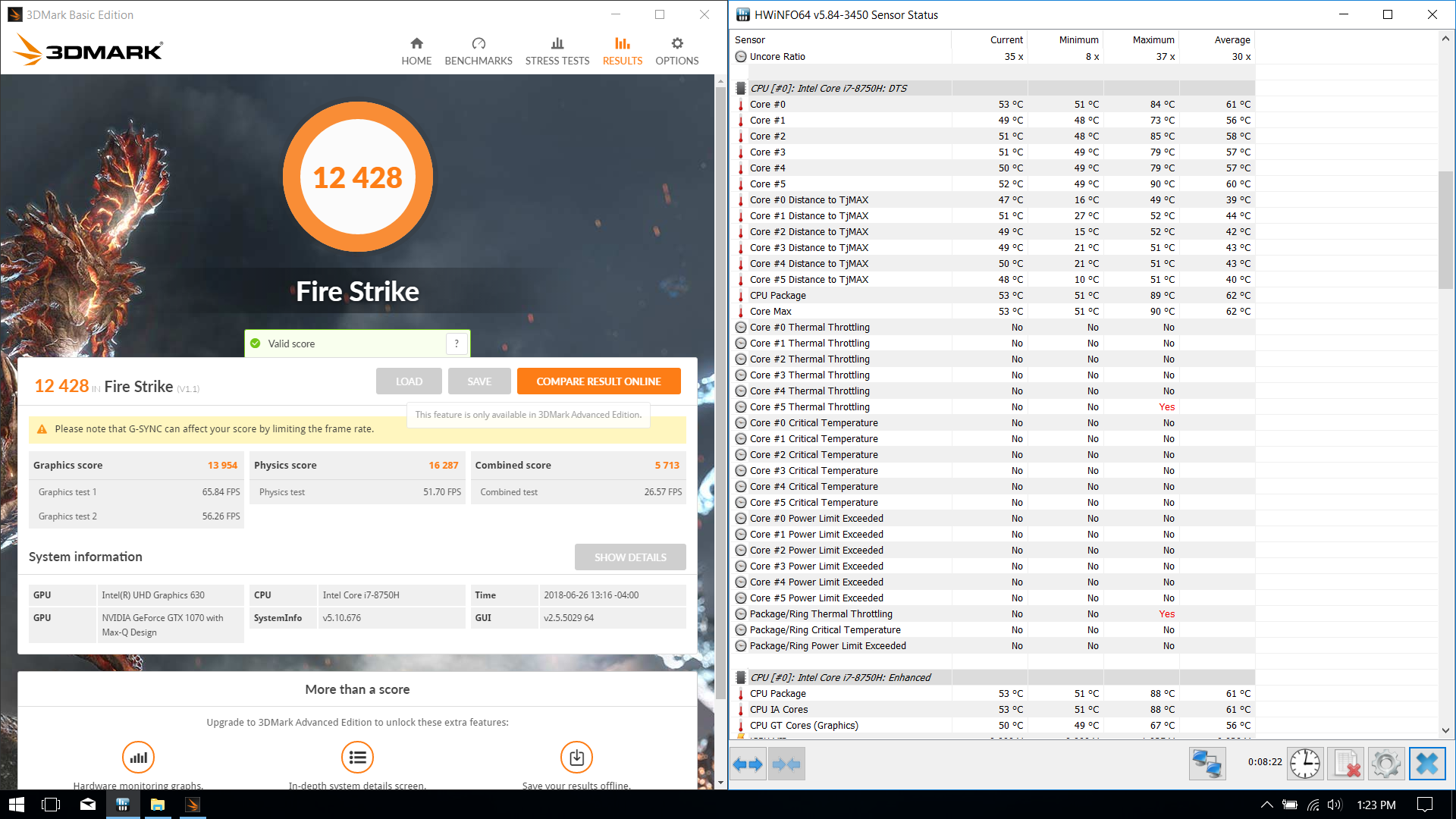The width and height of the screenshot is (1456, 819).
Task: Click the 3DMark logo
Action: click(89, 50)
